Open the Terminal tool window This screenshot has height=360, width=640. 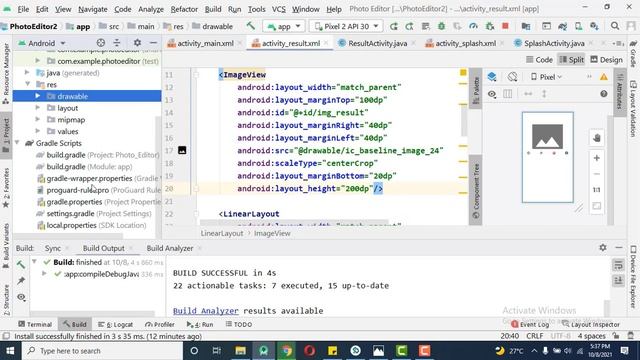[x=35, y=324]
